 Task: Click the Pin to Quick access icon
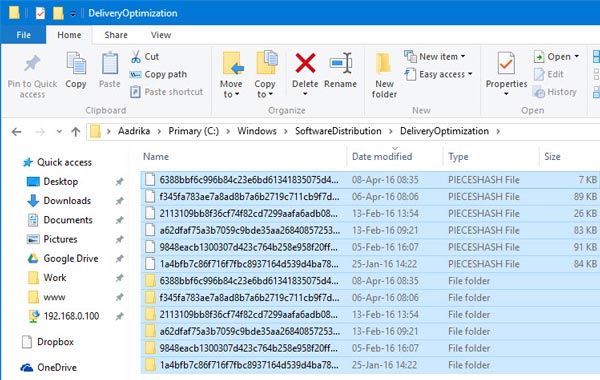coord(32,63)
